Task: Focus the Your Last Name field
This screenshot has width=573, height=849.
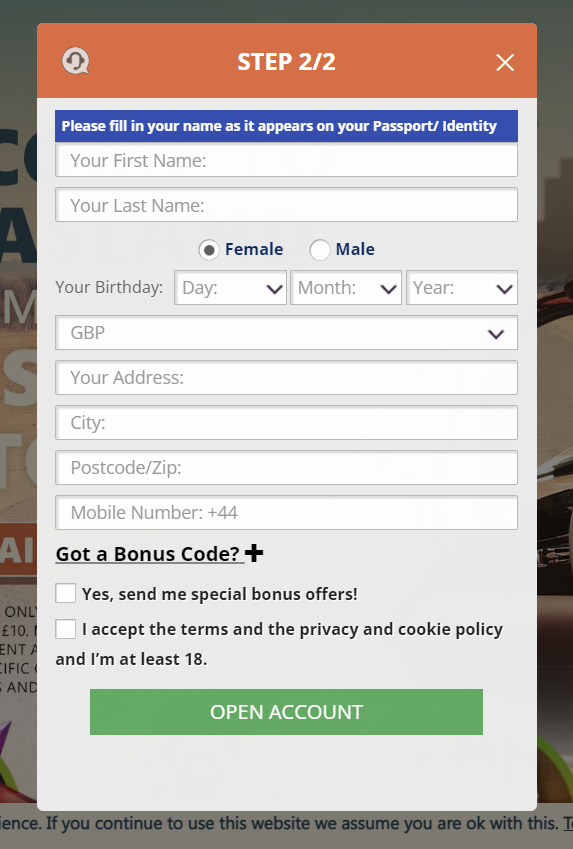Action: coord(286,205)
